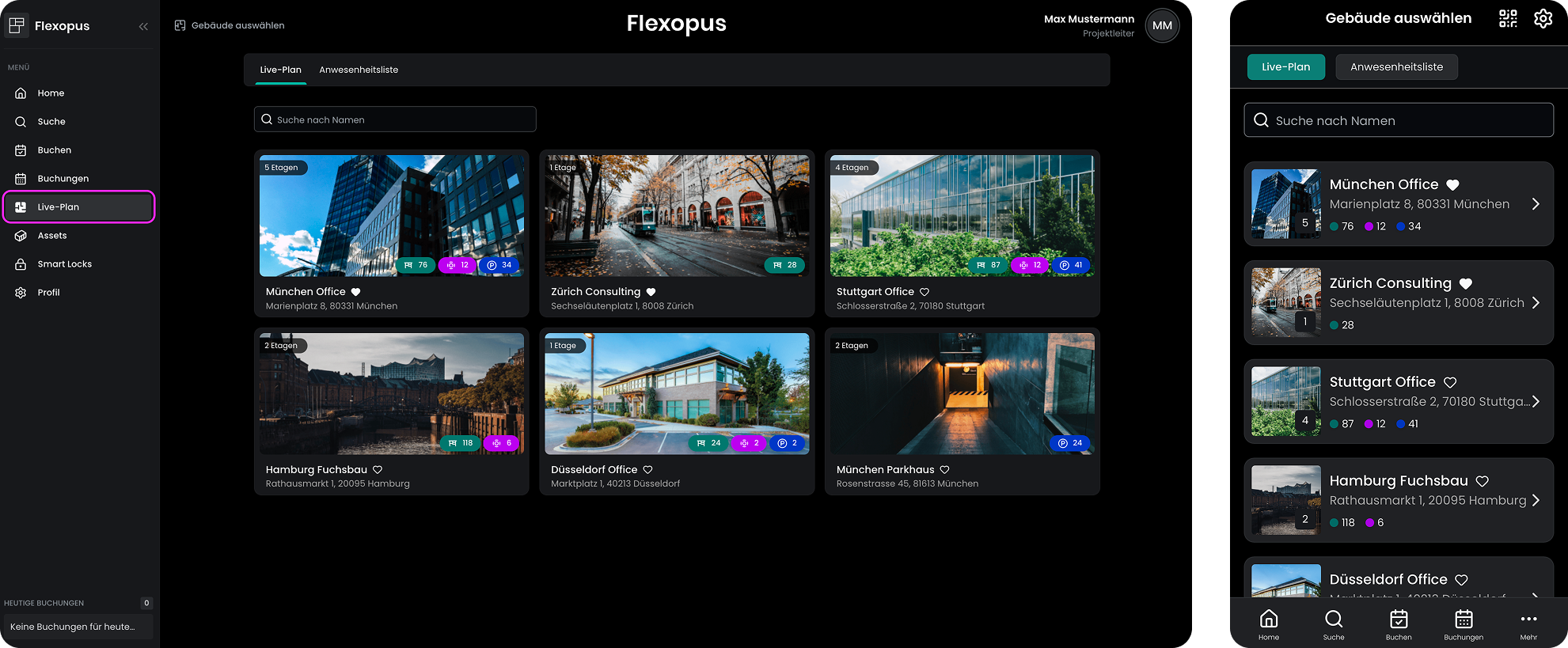The image size is (1568, 648).
Task: Click the Smart Locks padlock icon
Action: pyautogui.click(x=21, y=264)
